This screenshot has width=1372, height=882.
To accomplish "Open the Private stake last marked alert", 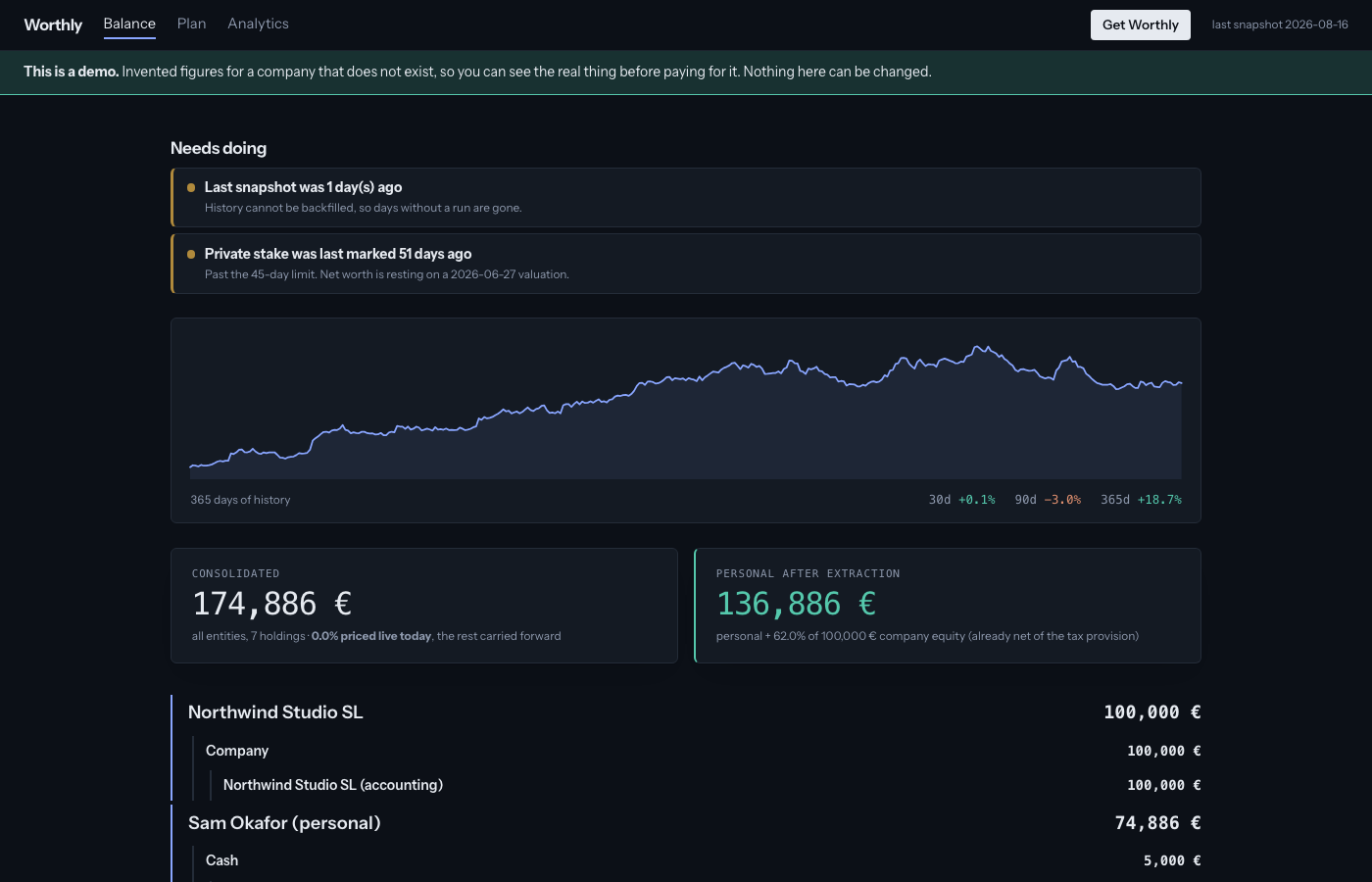I will point(686,264).
